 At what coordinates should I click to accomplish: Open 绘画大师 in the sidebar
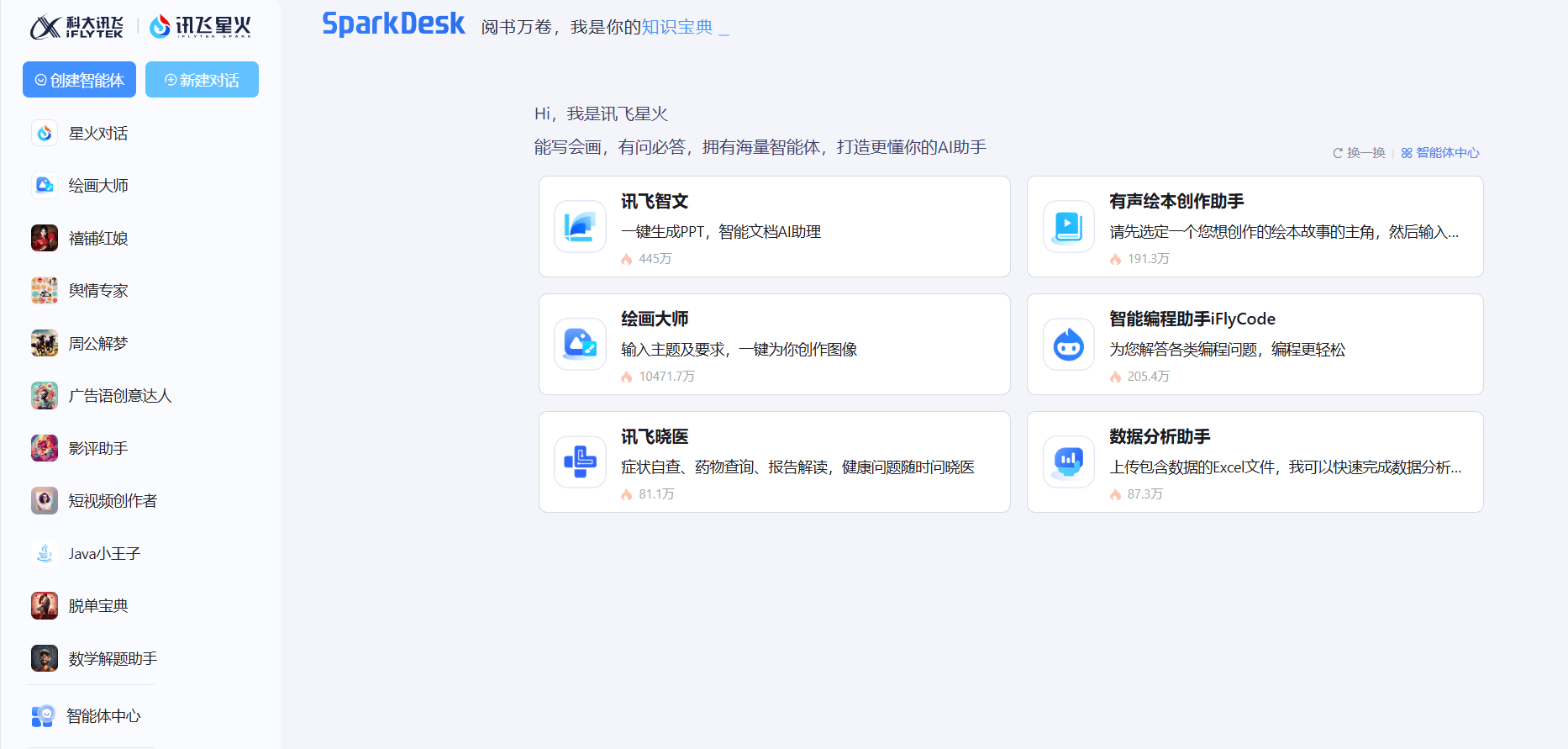tap(98, 186)
